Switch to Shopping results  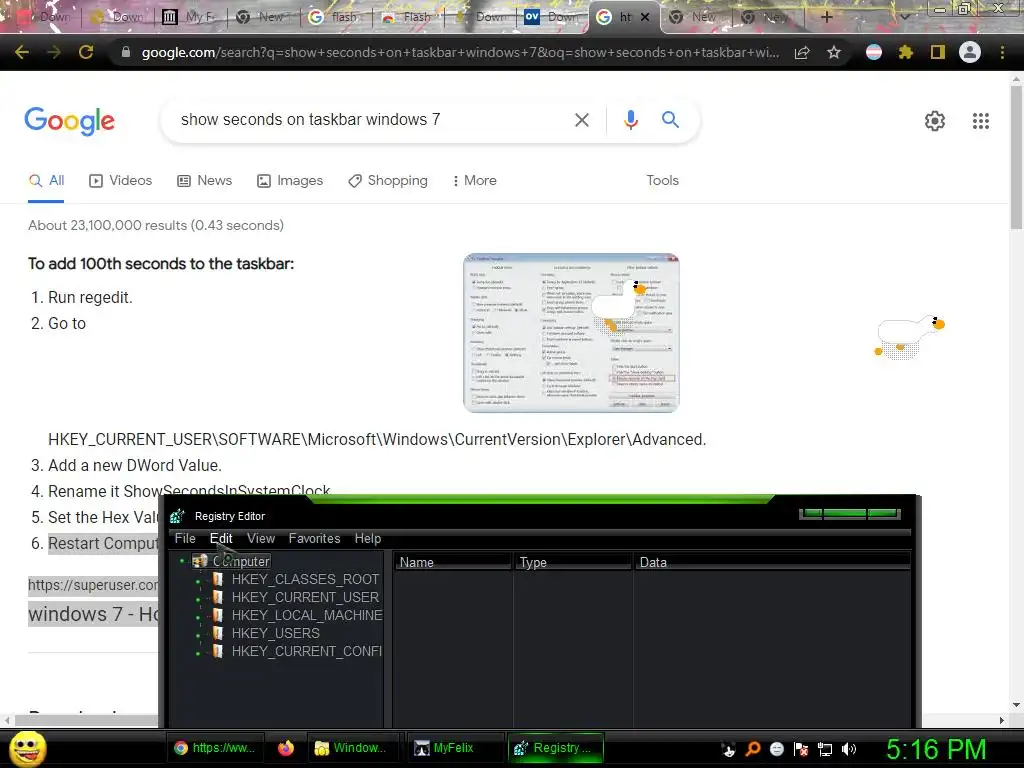pos(388,180)
